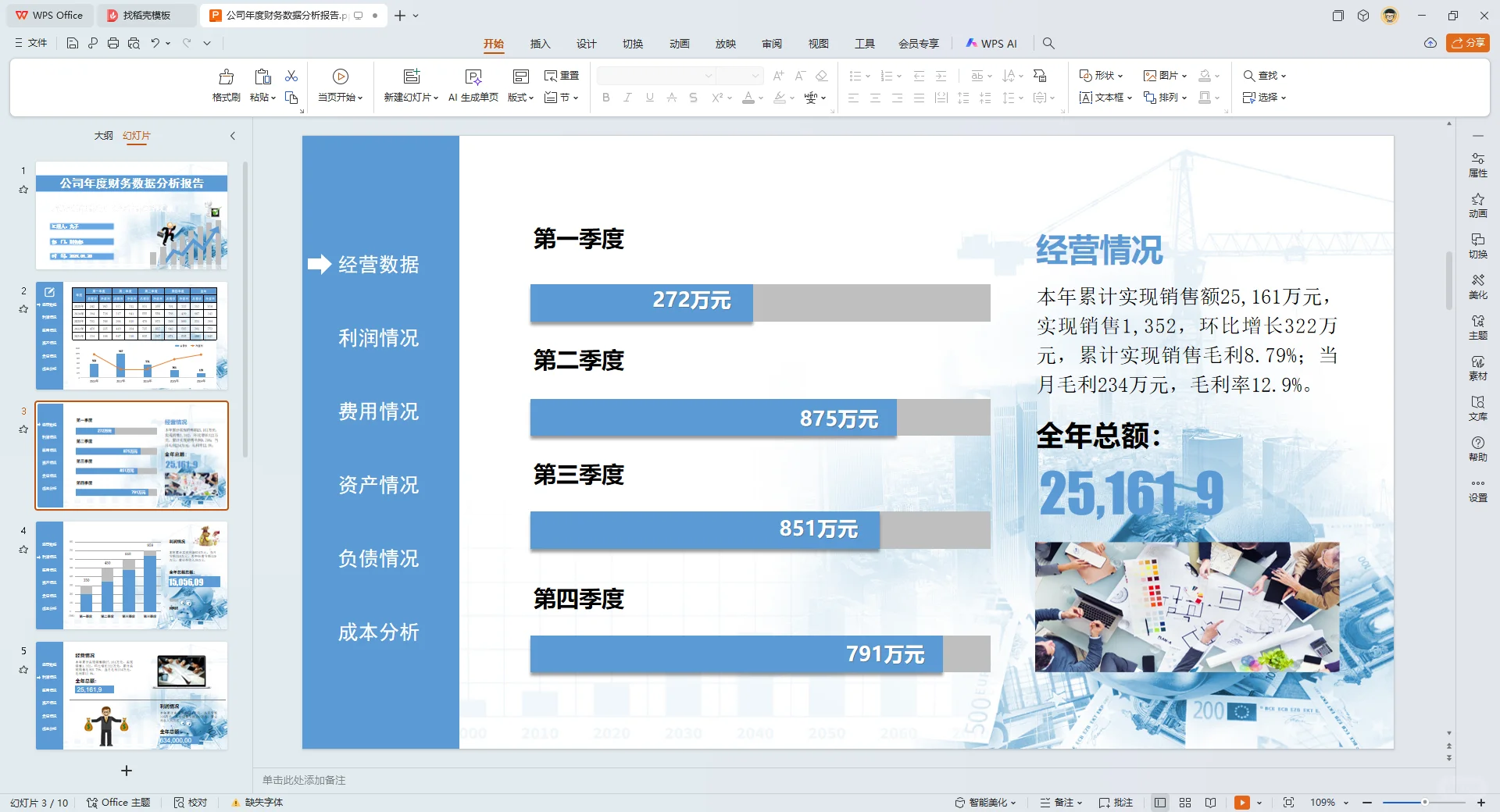Click the New Slide icon
This screenshot has width=1500, height=812.
(411, 77)
